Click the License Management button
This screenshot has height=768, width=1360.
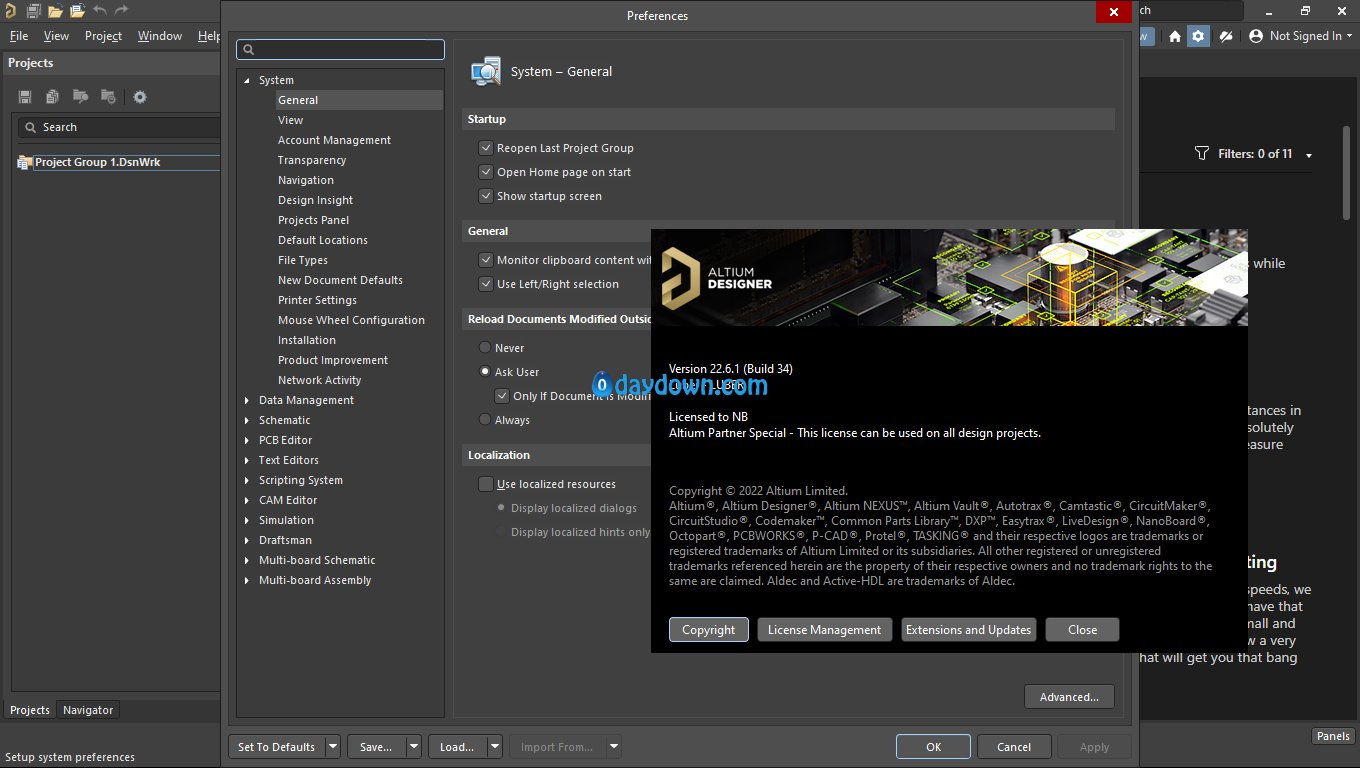tap(824, 630)
